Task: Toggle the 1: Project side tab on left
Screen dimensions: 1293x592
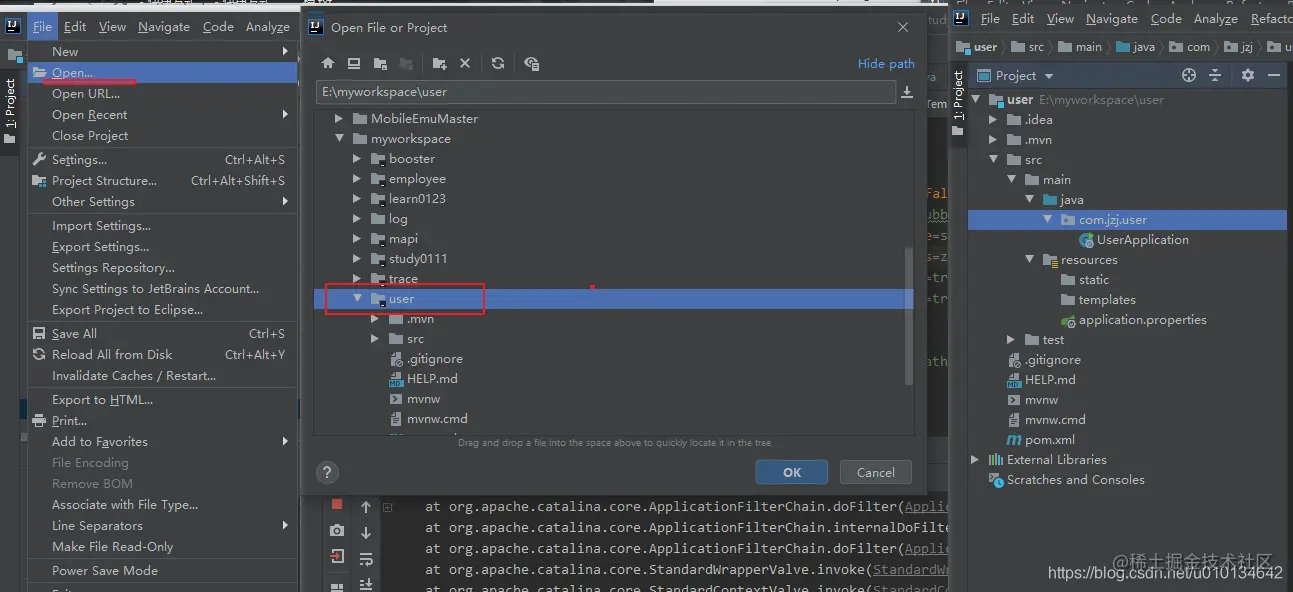Action: tap(11, 109)
